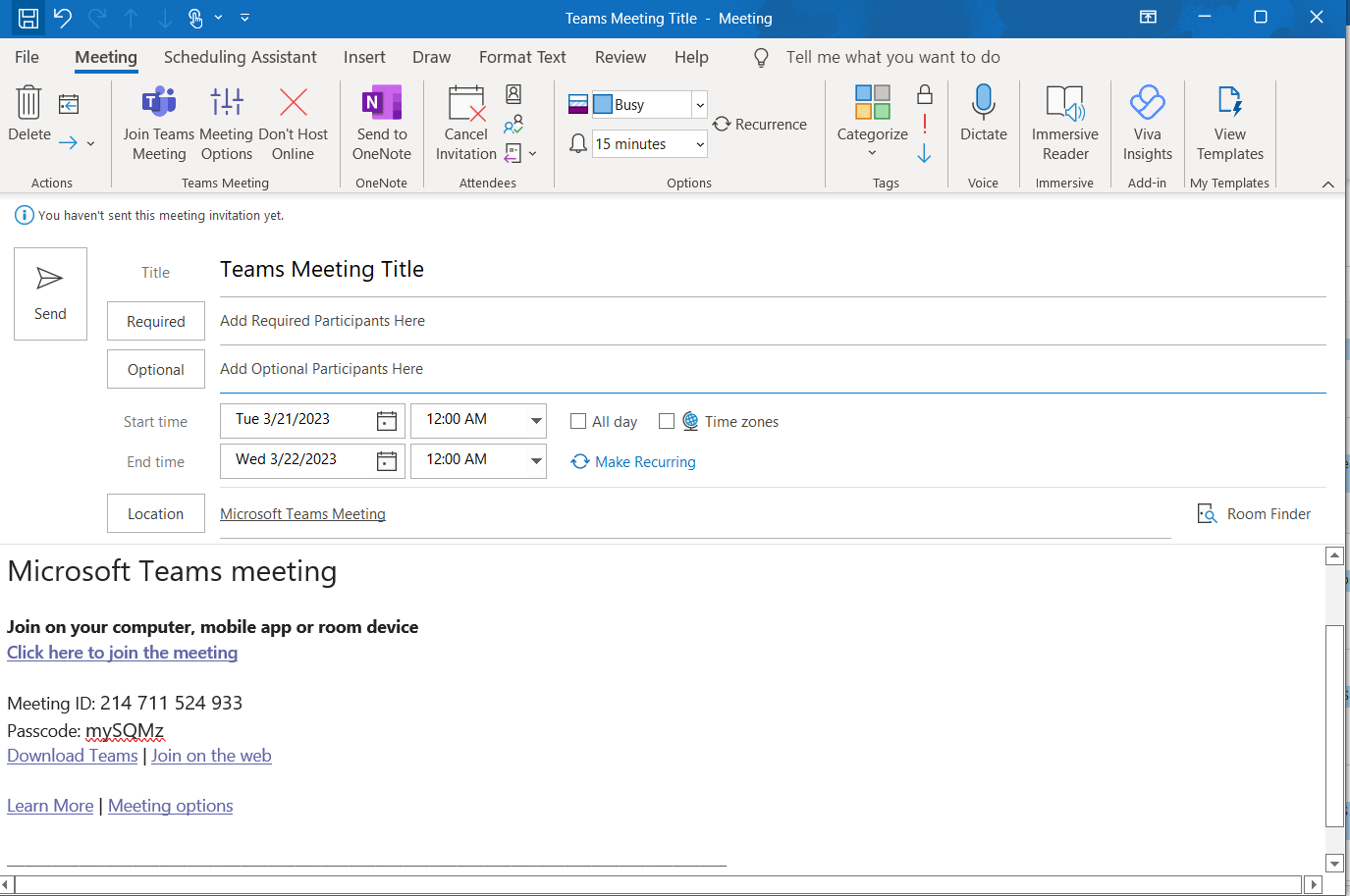Open the Response Options icon
Image resolution: width=1350 pixels, height=896 pixels.
[513, 153]
